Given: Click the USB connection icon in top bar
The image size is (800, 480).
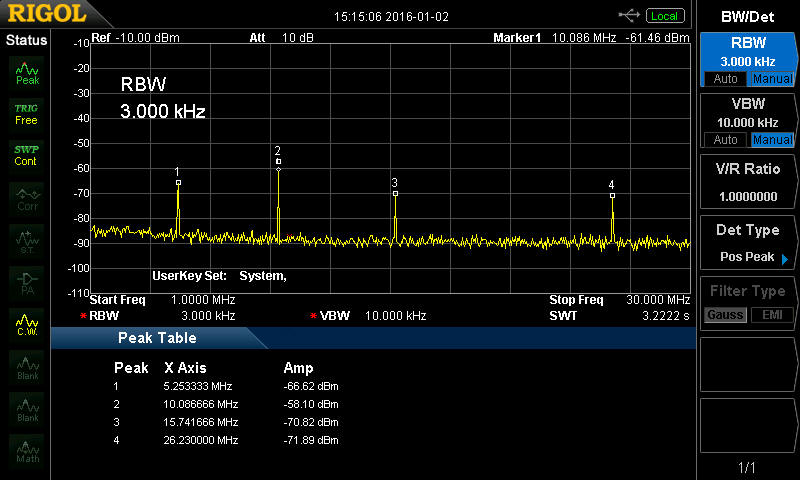Looking at the screenshot, I should point(629,15).
